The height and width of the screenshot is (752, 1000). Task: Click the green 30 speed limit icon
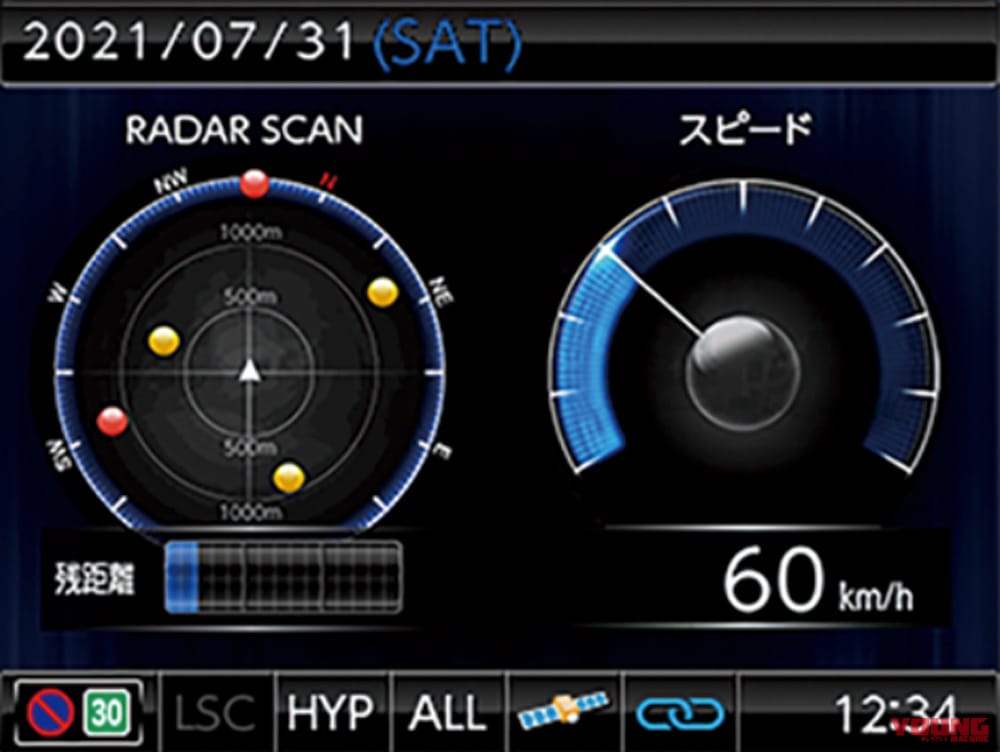[x=106, y=714]
